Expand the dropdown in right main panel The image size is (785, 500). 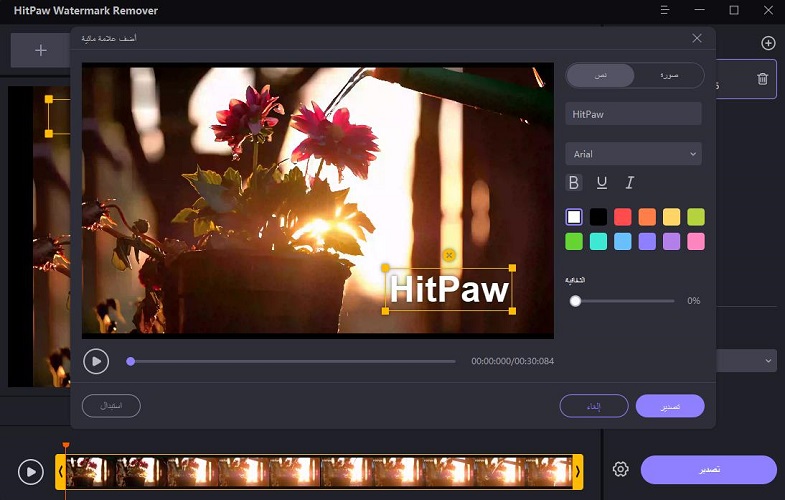[x=768, y=361]
